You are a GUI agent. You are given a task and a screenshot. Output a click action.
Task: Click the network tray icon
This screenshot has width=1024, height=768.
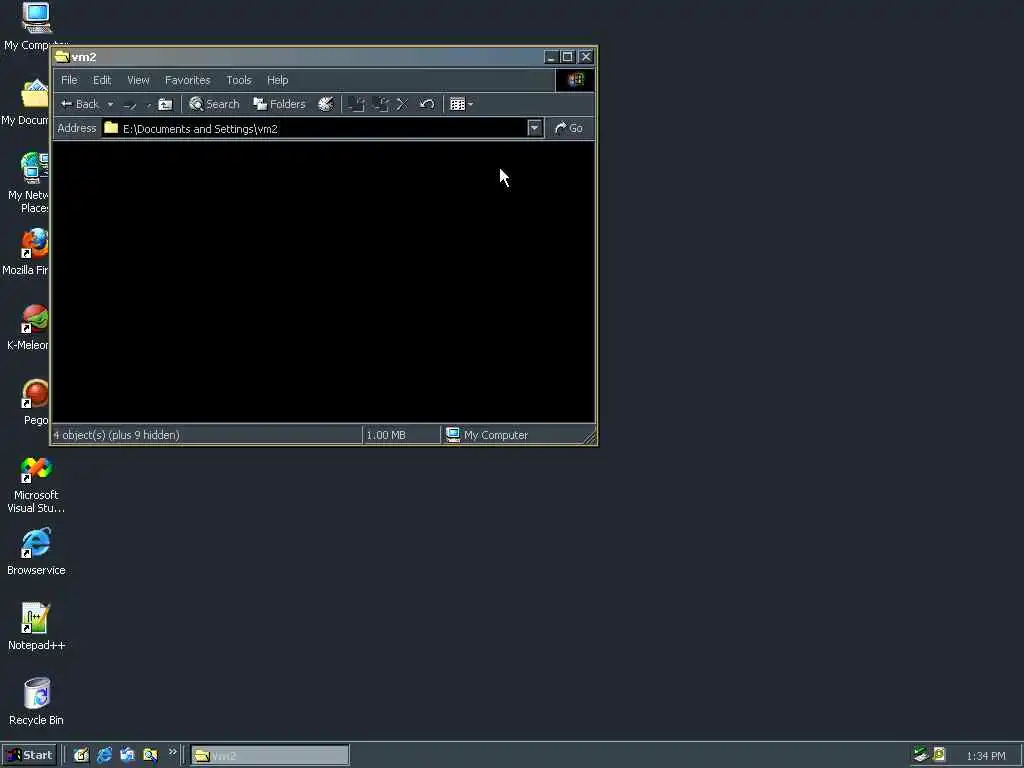tap(921, 755)
